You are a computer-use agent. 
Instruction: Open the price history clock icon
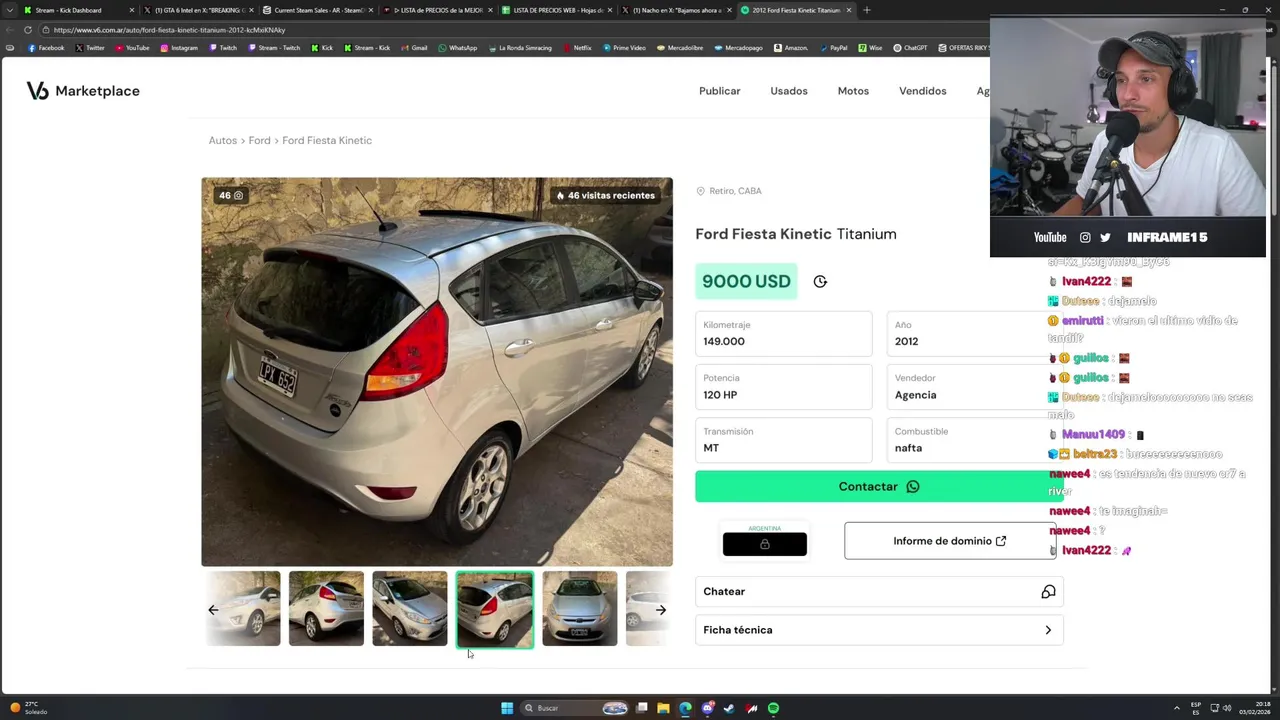[820, 282]
